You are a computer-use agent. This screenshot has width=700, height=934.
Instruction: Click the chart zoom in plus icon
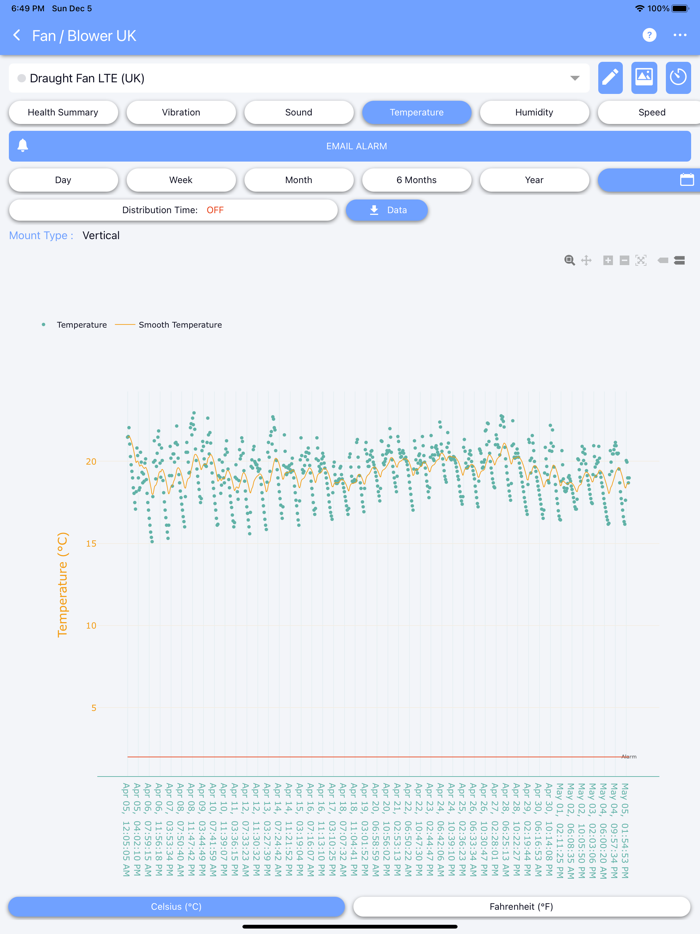pos(607,260)
